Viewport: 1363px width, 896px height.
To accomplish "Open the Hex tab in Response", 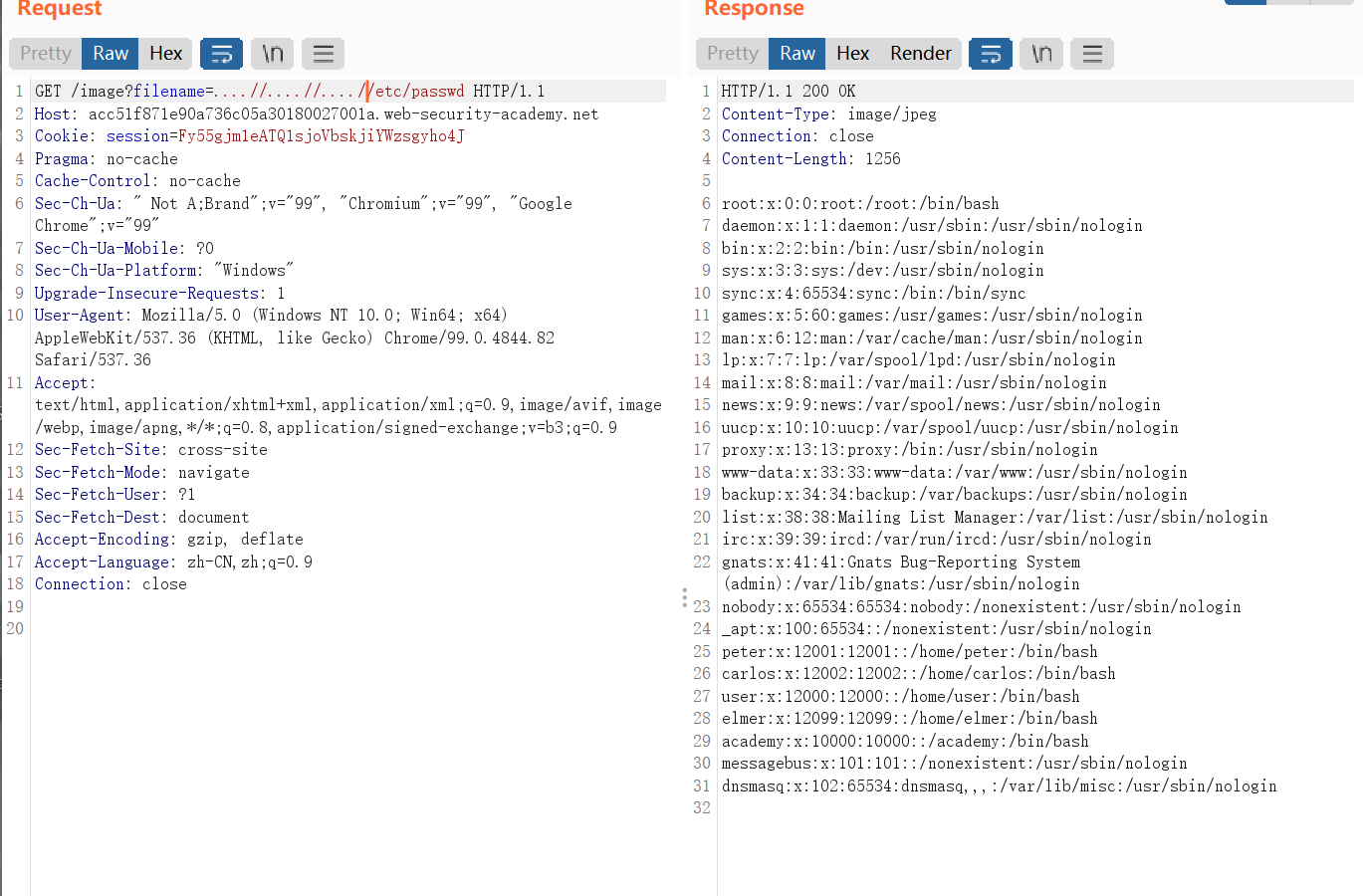I will (852, 54).
